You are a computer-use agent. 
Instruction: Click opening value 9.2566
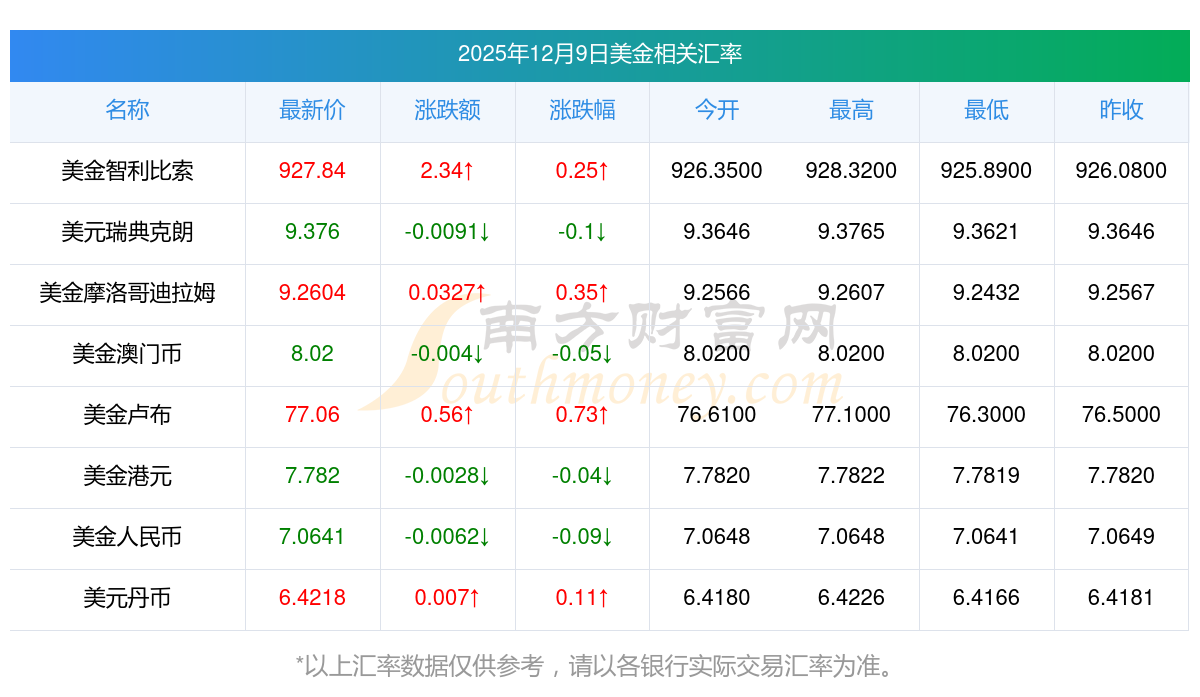717,293
